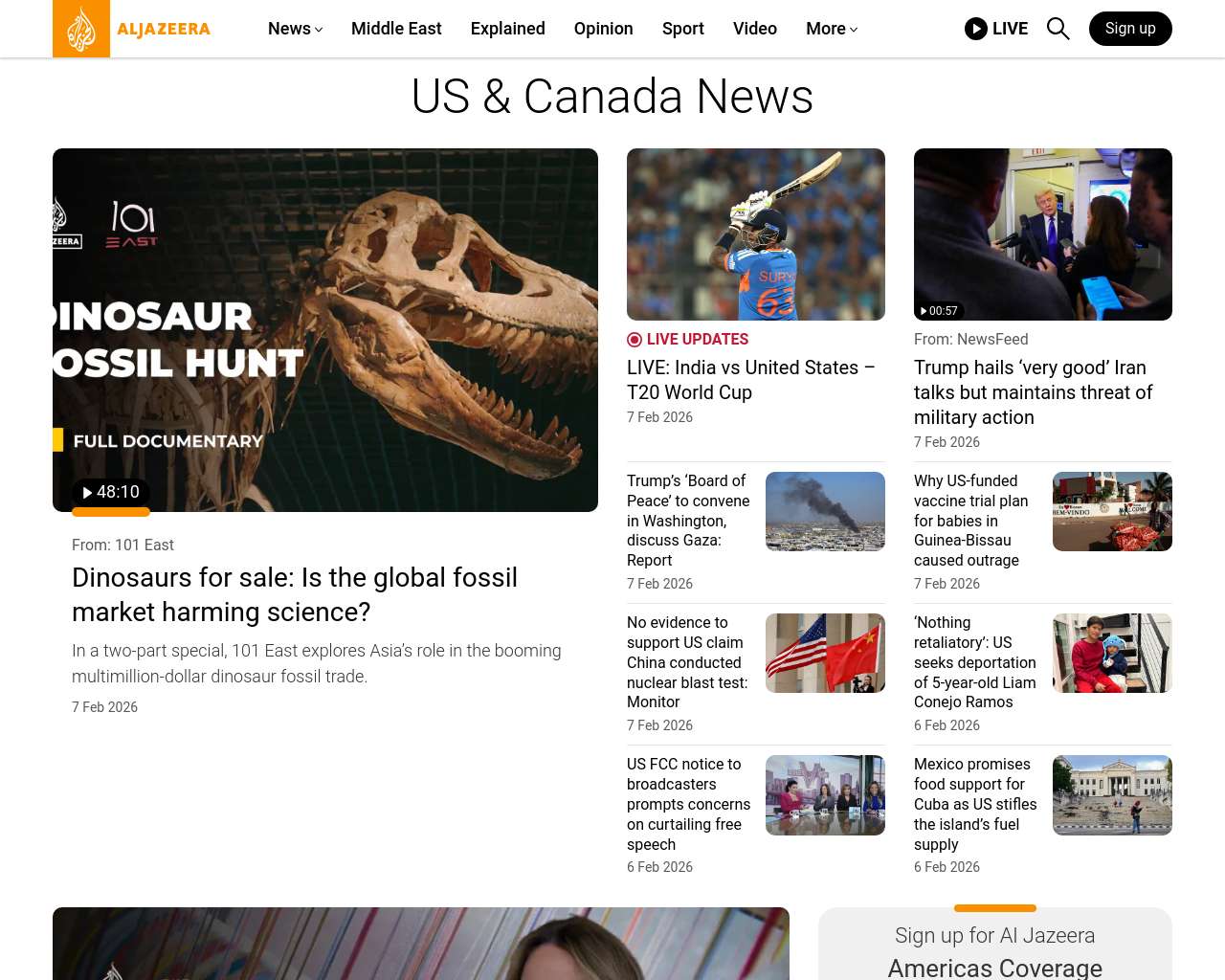The image size is (1225, 980).
Task: Click 'Sign up for Al Jazeera' newsletter heading
Action: coord(995,935)
